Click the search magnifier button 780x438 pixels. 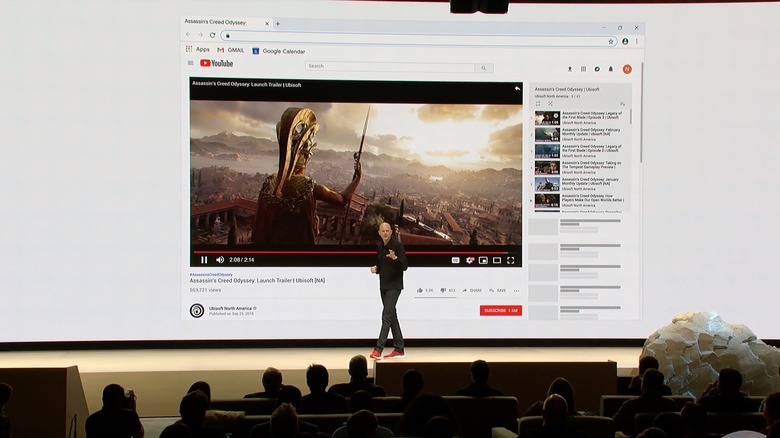tap(484, 68)
